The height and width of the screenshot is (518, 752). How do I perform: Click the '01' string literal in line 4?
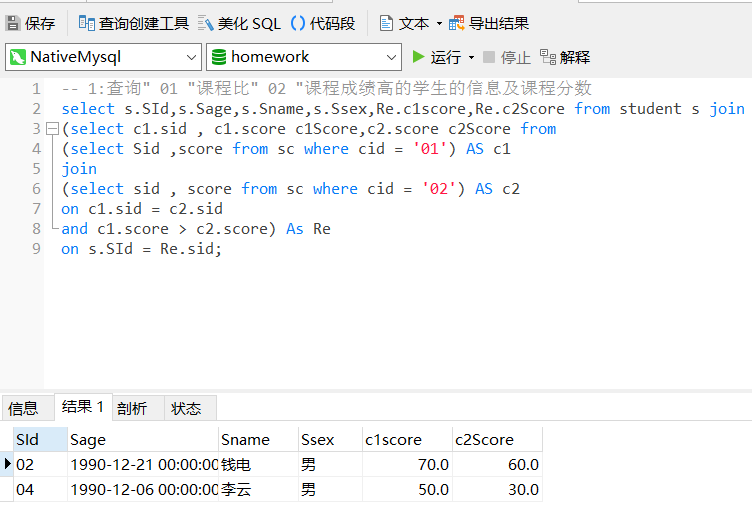[x=429, y=149]
